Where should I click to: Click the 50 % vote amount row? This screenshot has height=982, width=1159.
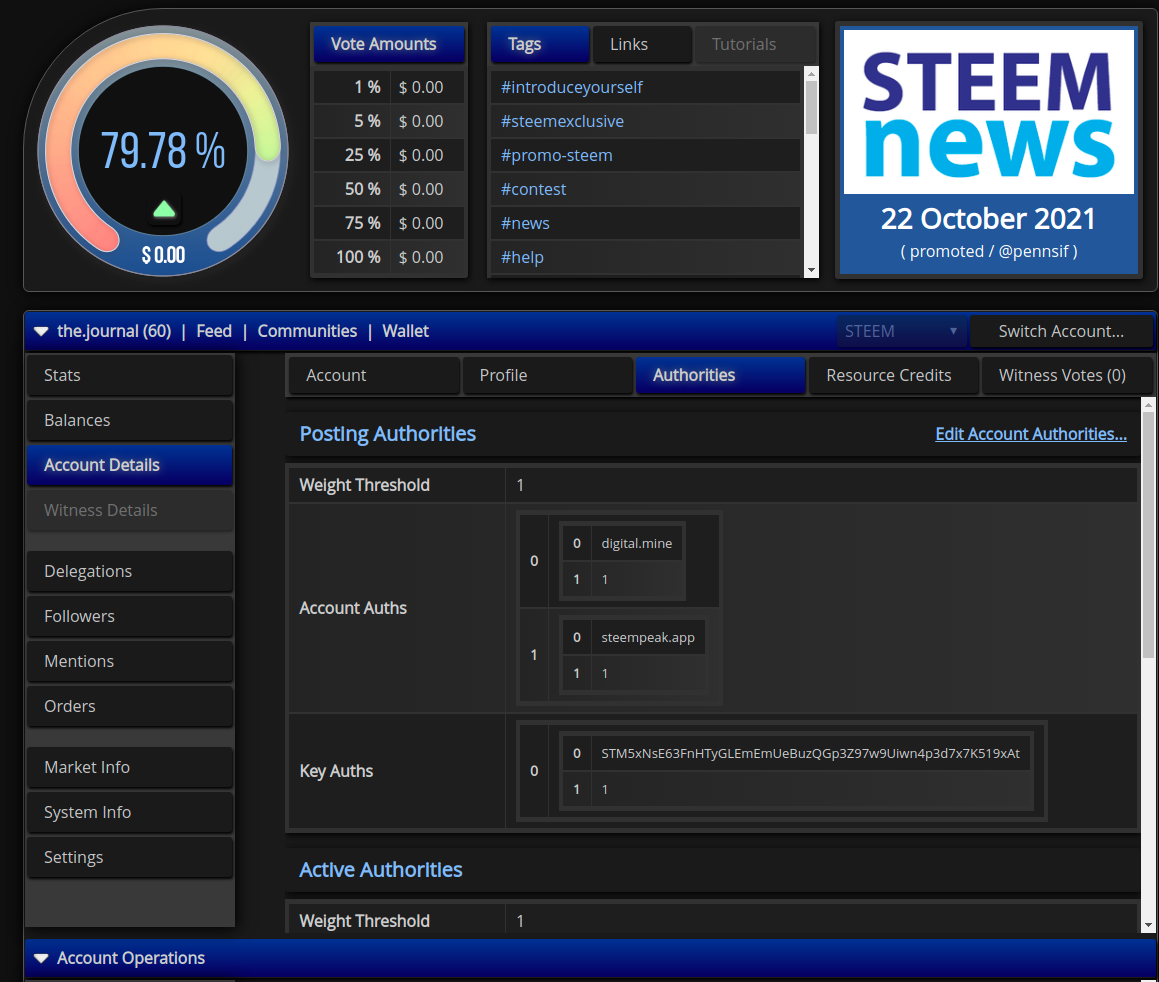tap(389, 189)
